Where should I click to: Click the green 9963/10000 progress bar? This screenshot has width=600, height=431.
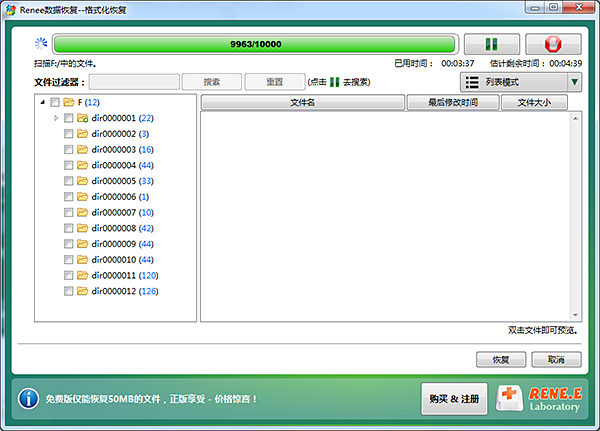click(x=255, y=44)
